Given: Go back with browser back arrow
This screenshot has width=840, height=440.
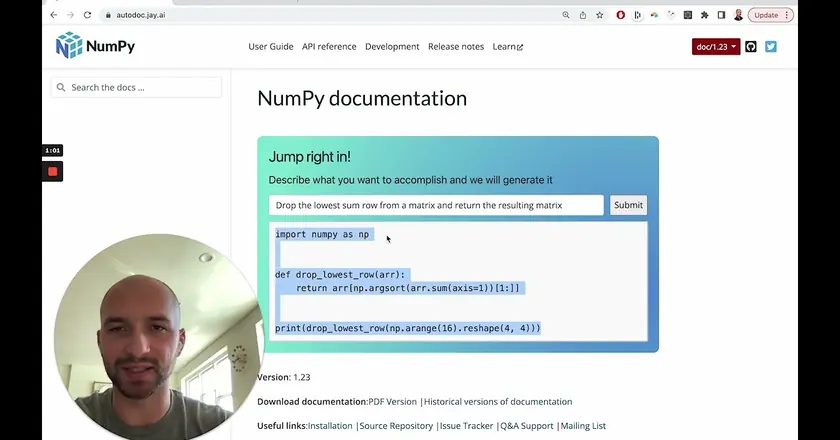Looking at the screenshot, I should 54,15.
